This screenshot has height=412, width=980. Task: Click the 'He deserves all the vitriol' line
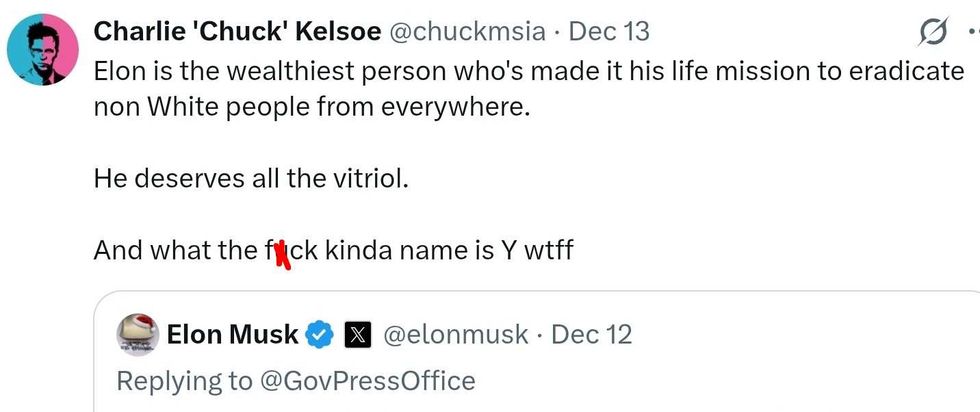(x=252, y=179)
